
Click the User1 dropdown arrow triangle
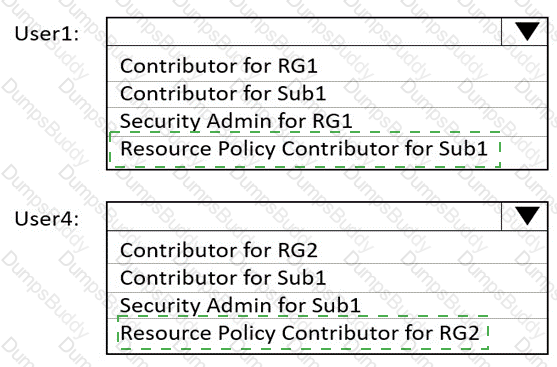(x=527, y=32)
